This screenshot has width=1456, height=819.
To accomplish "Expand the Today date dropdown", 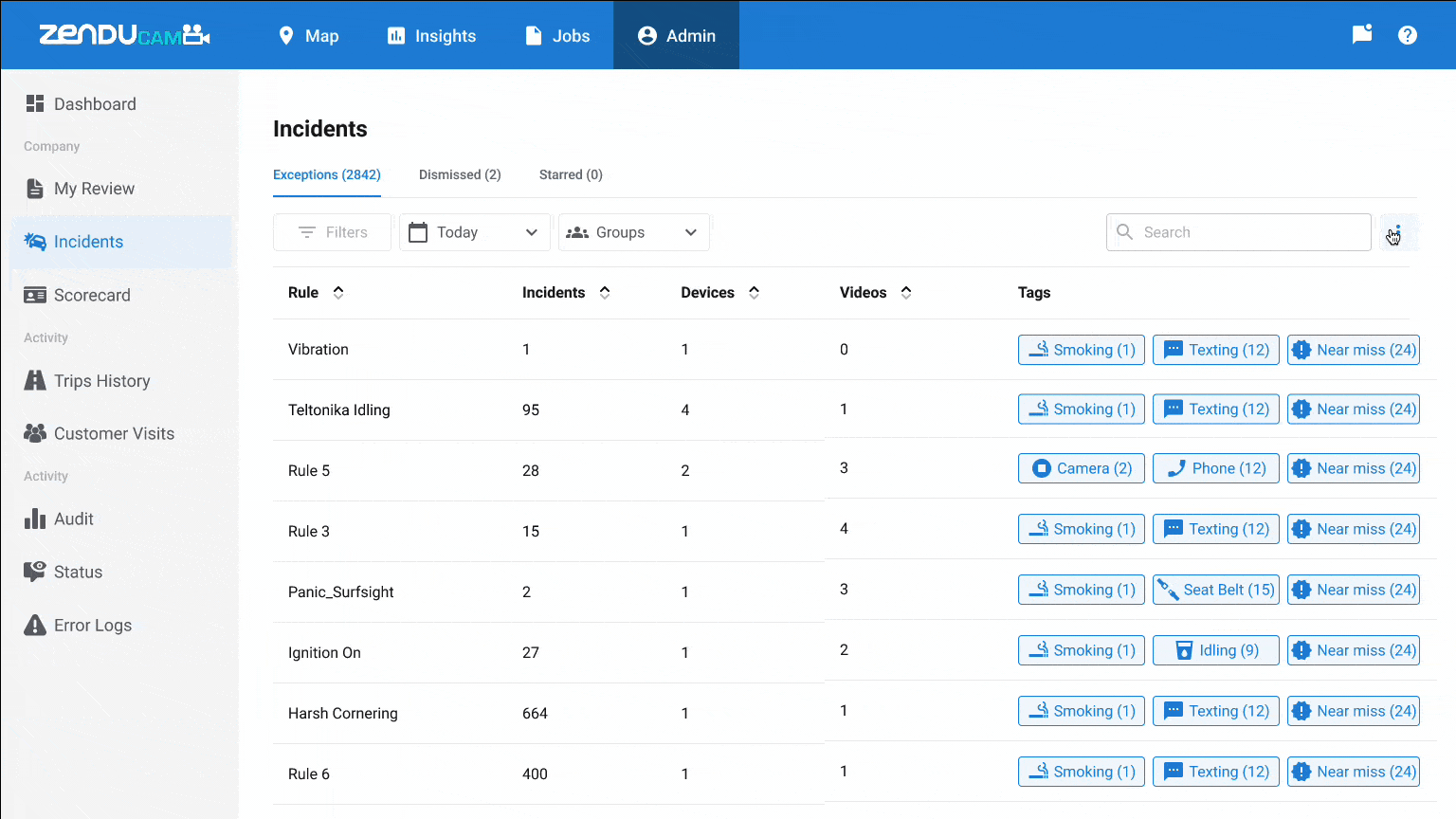I will click(475, 232).
